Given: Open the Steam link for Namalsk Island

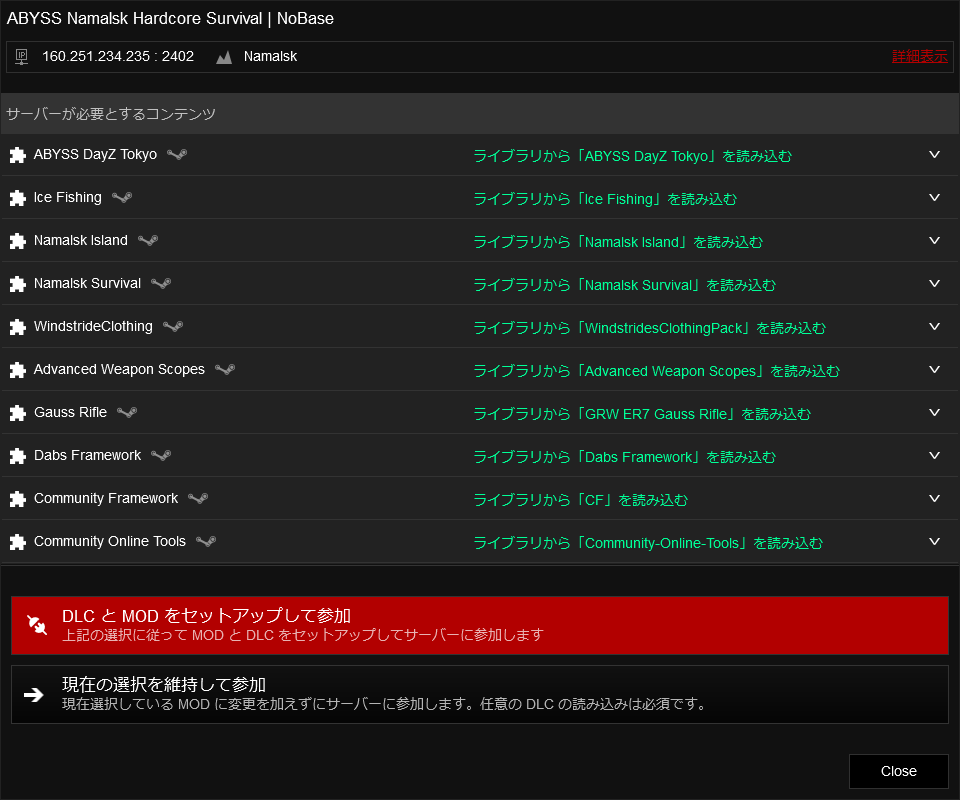Looking at the screenshot, I should [148, 240].
